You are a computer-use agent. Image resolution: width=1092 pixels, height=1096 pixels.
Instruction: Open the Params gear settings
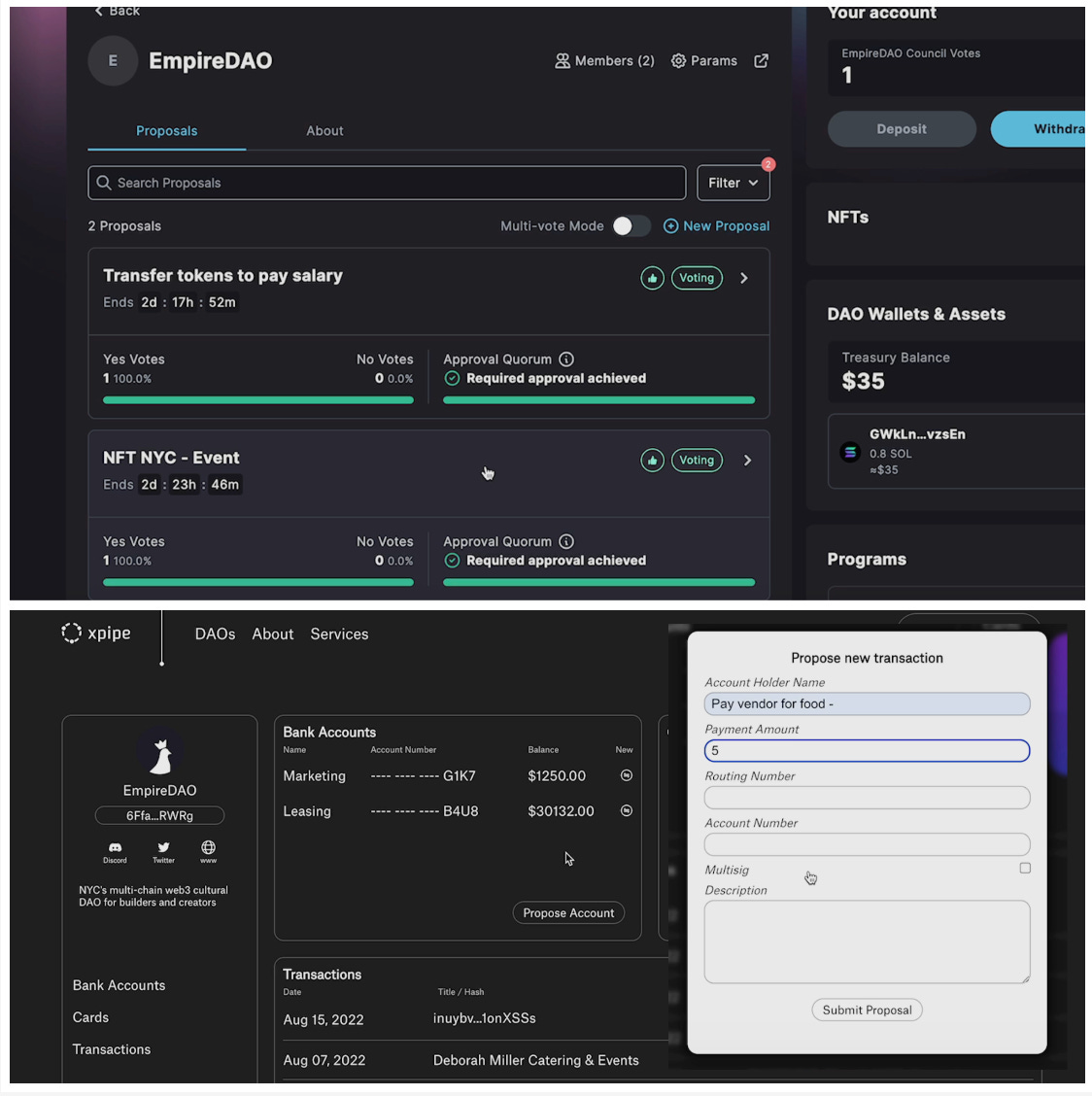703,61
